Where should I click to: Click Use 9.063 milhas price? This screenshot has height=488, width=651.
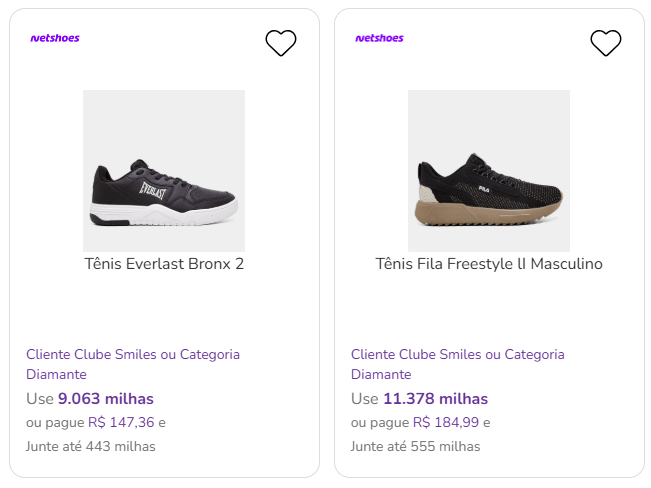90,399
